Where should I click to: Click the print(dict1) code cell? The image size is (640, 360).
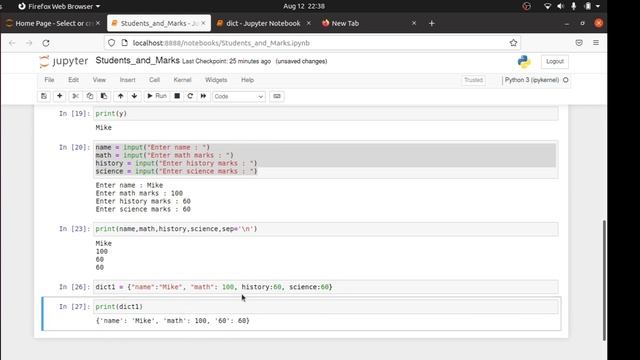(326, 307)
